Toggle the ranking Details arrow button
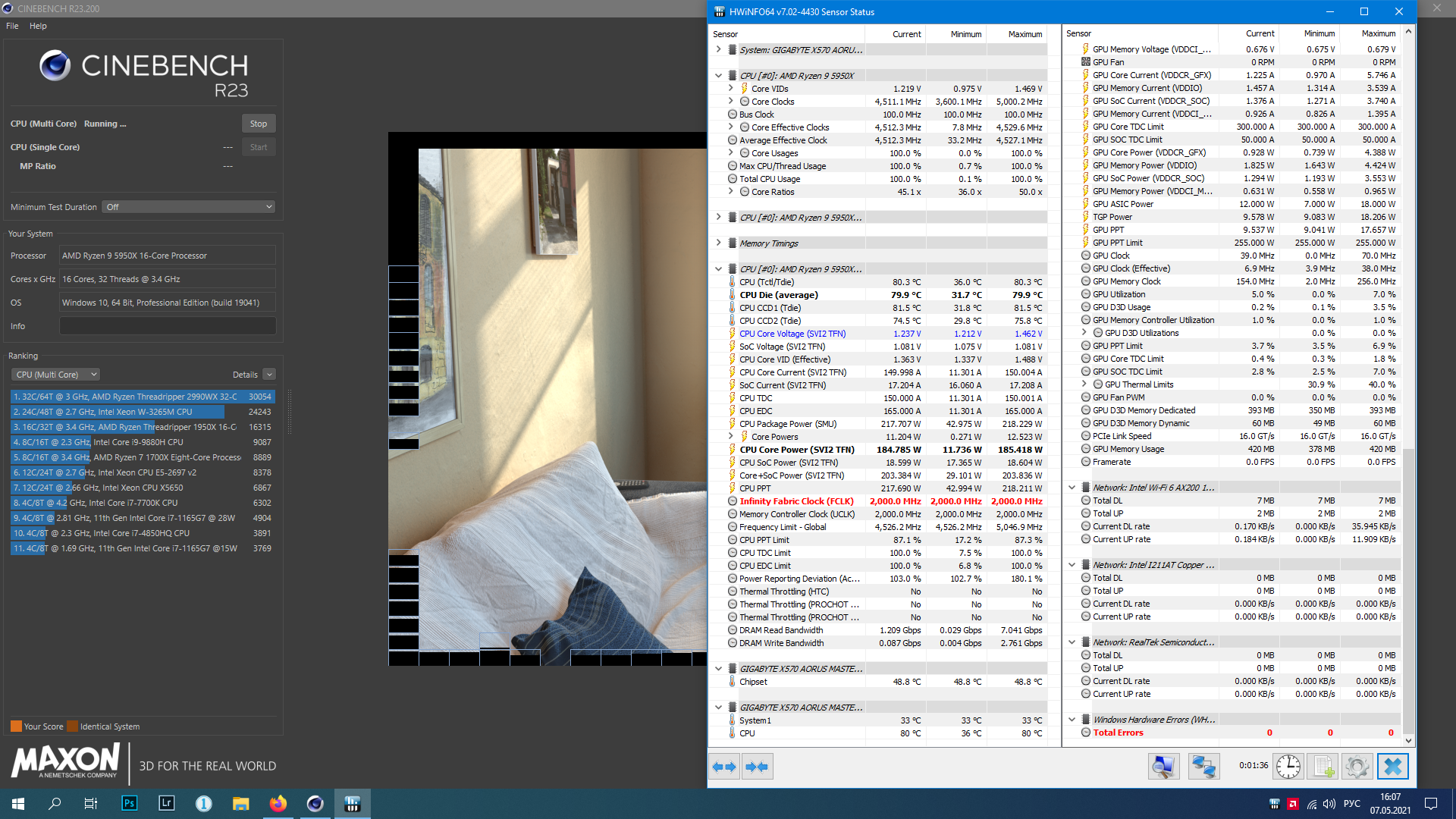This screenshot has width=1456, height=819. tap(269, 375)
